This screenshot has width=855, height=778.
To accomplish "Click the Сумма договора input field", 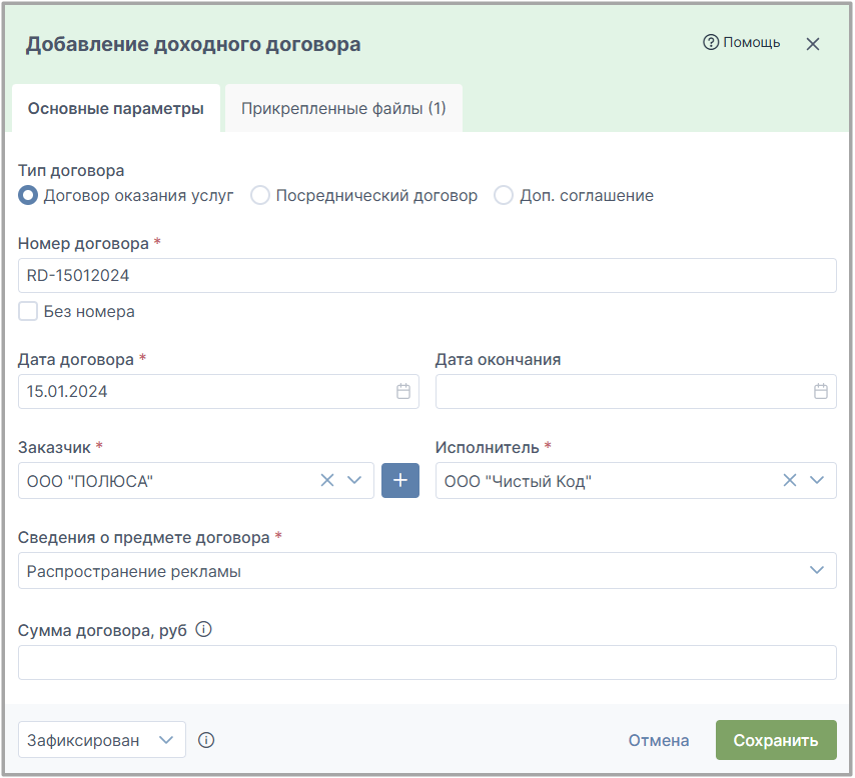I will click(427, 662).
